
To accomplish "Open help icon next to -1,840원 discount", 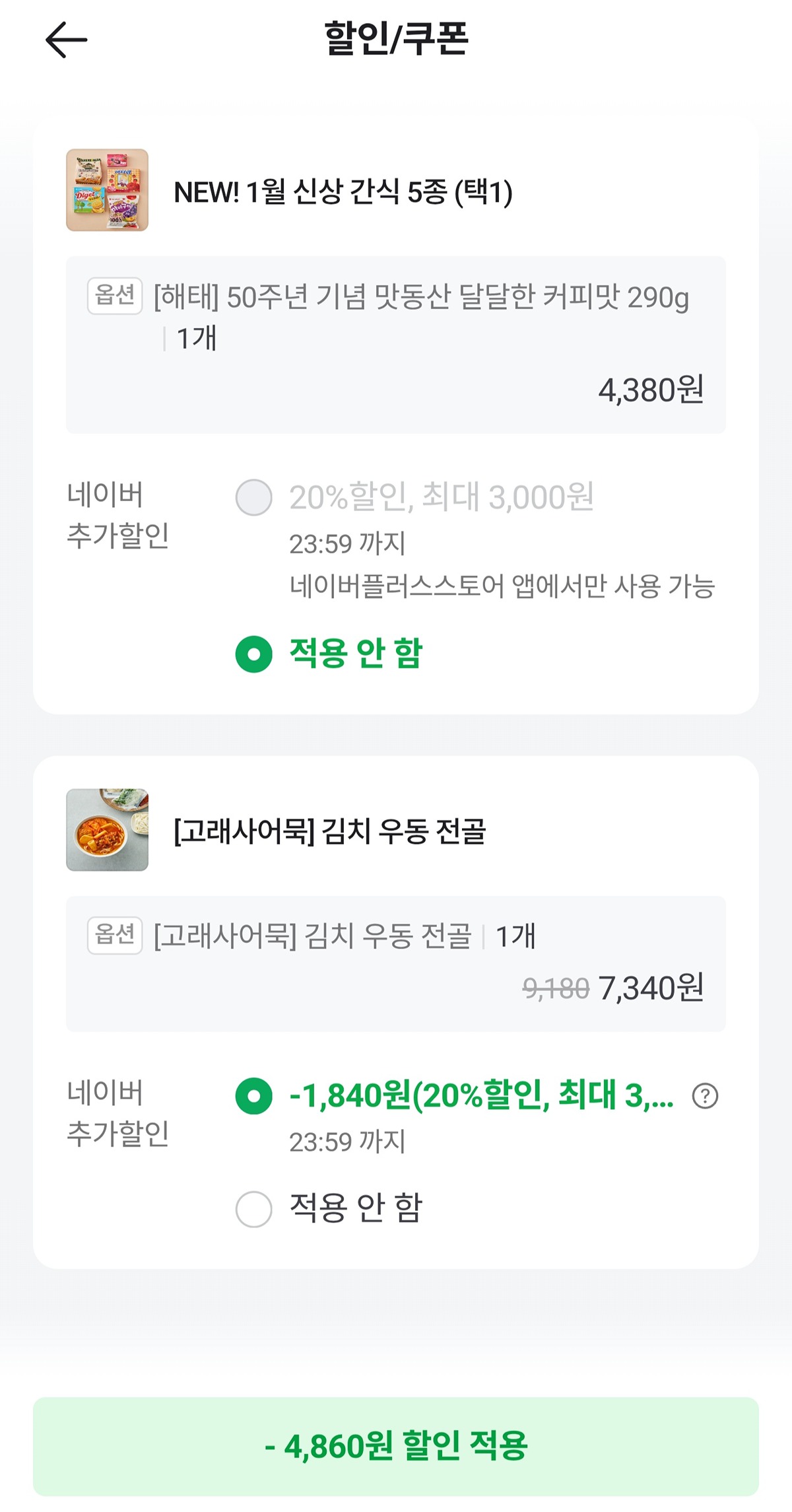I will pyautogui.click(x=705, y=1096).
